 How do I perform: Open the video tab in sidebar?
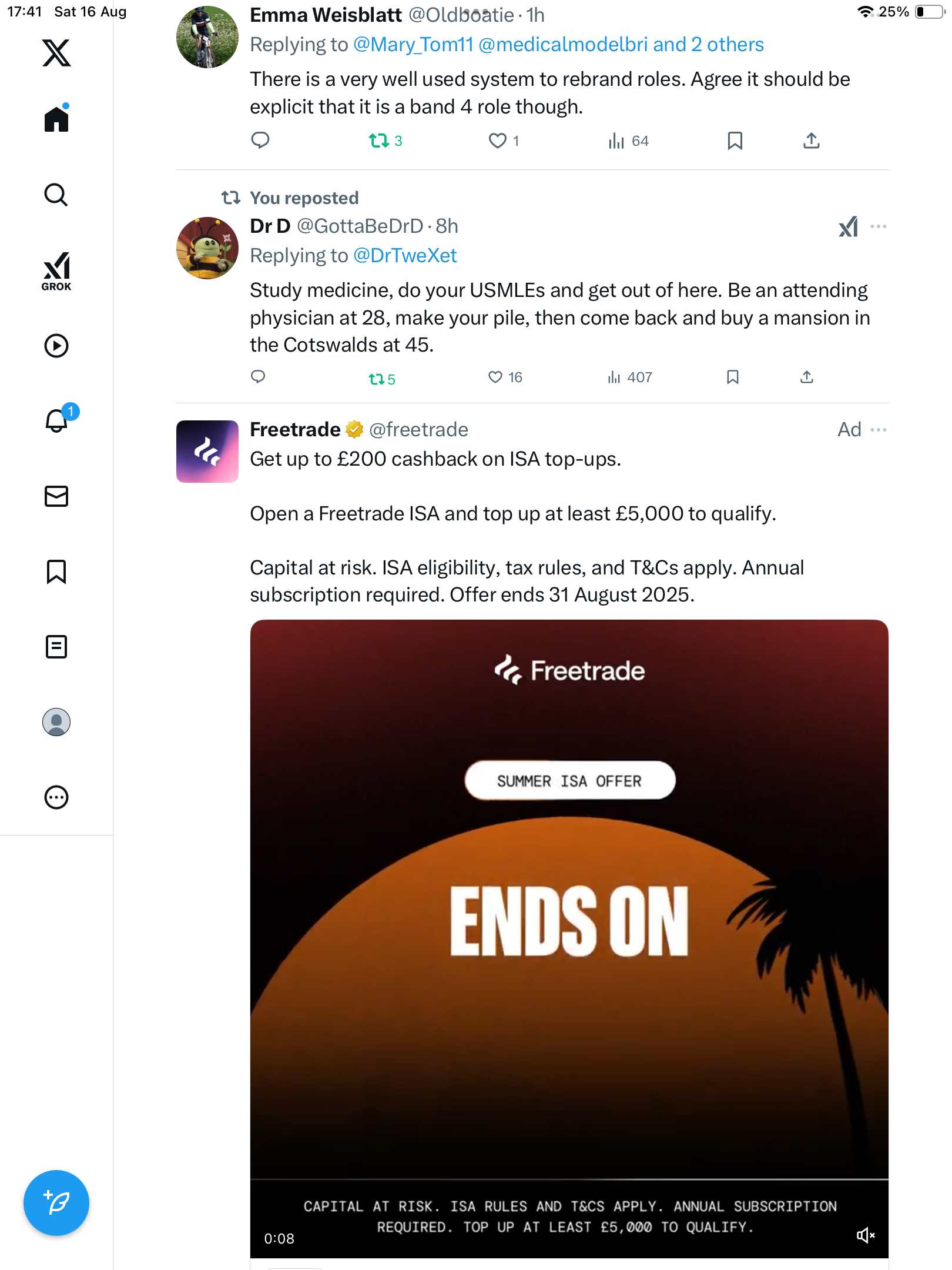click(x=56, y=346)
